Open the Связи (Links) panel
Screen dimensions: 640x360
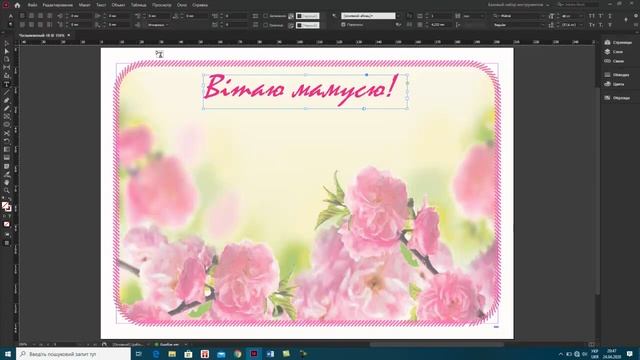coord(614,61)
